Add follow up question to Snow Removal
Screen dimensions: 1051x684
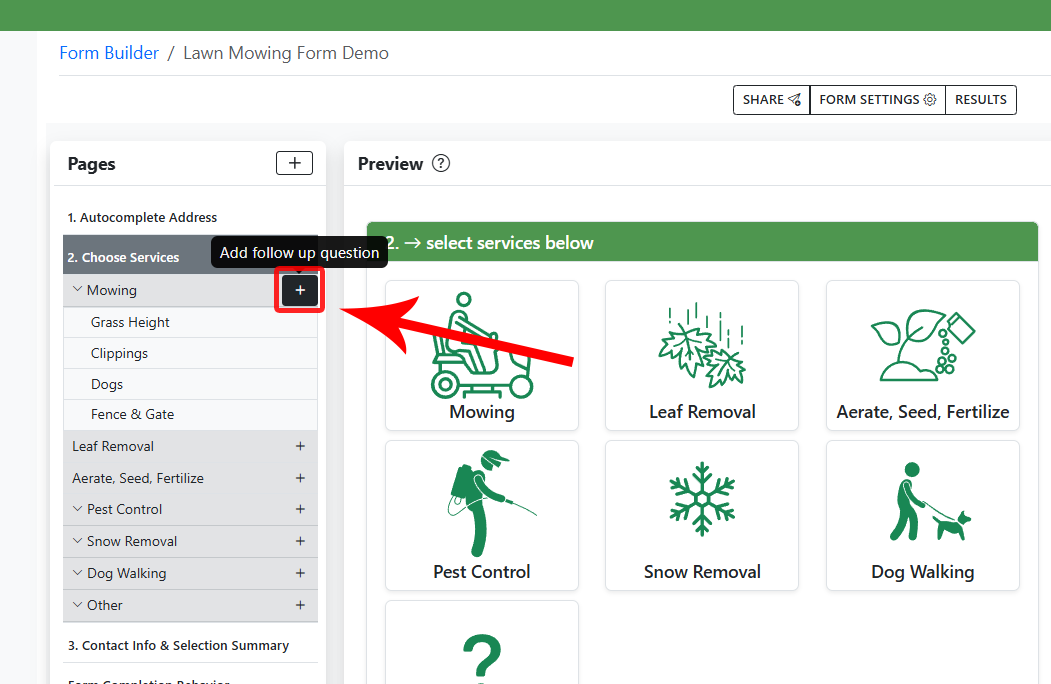pyautogui.click(x=300, y=541)
